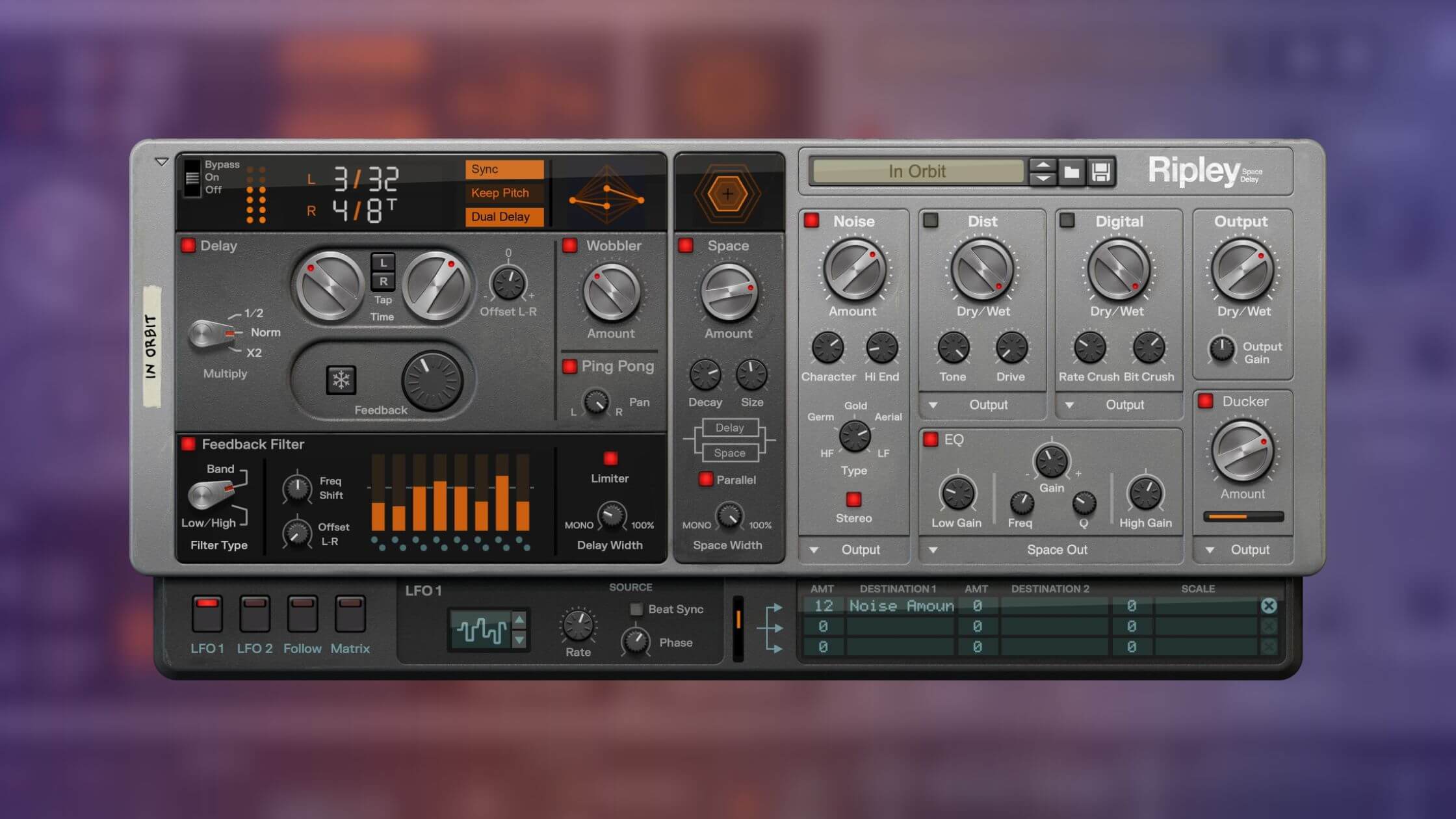Click the freeze snowflake button
This screenshot has height=819, width=1456.
(x=341, y=380)
